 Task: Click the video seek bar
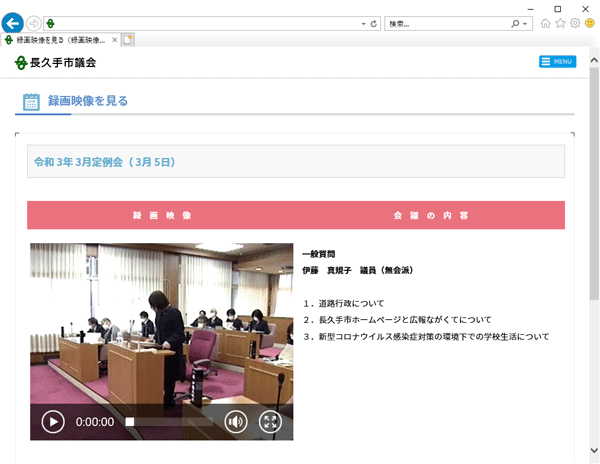pyautogui.click(x=170, y=422)
